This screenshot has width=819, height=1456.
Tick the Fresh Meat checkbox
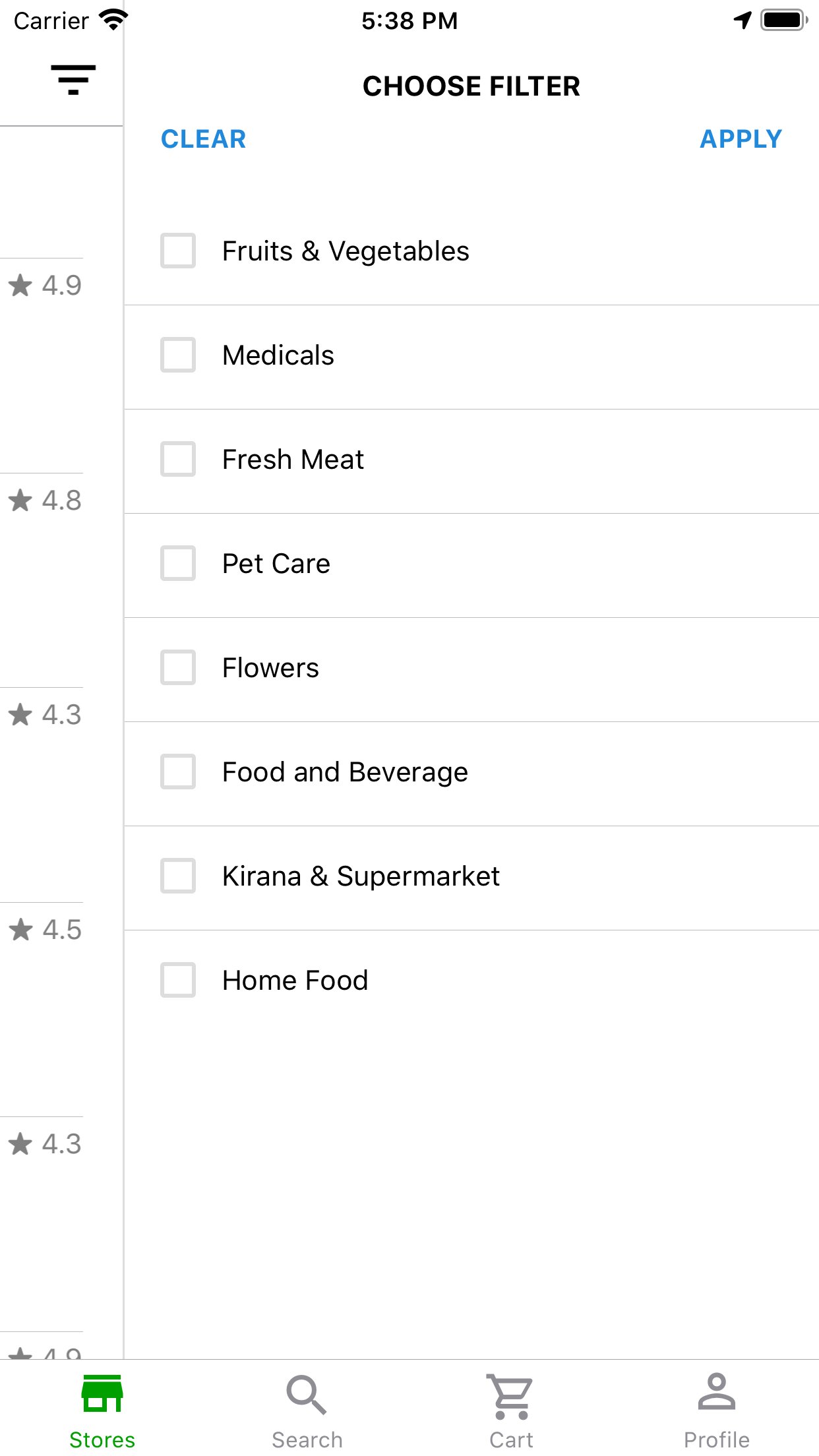click(x=178, y=459)
